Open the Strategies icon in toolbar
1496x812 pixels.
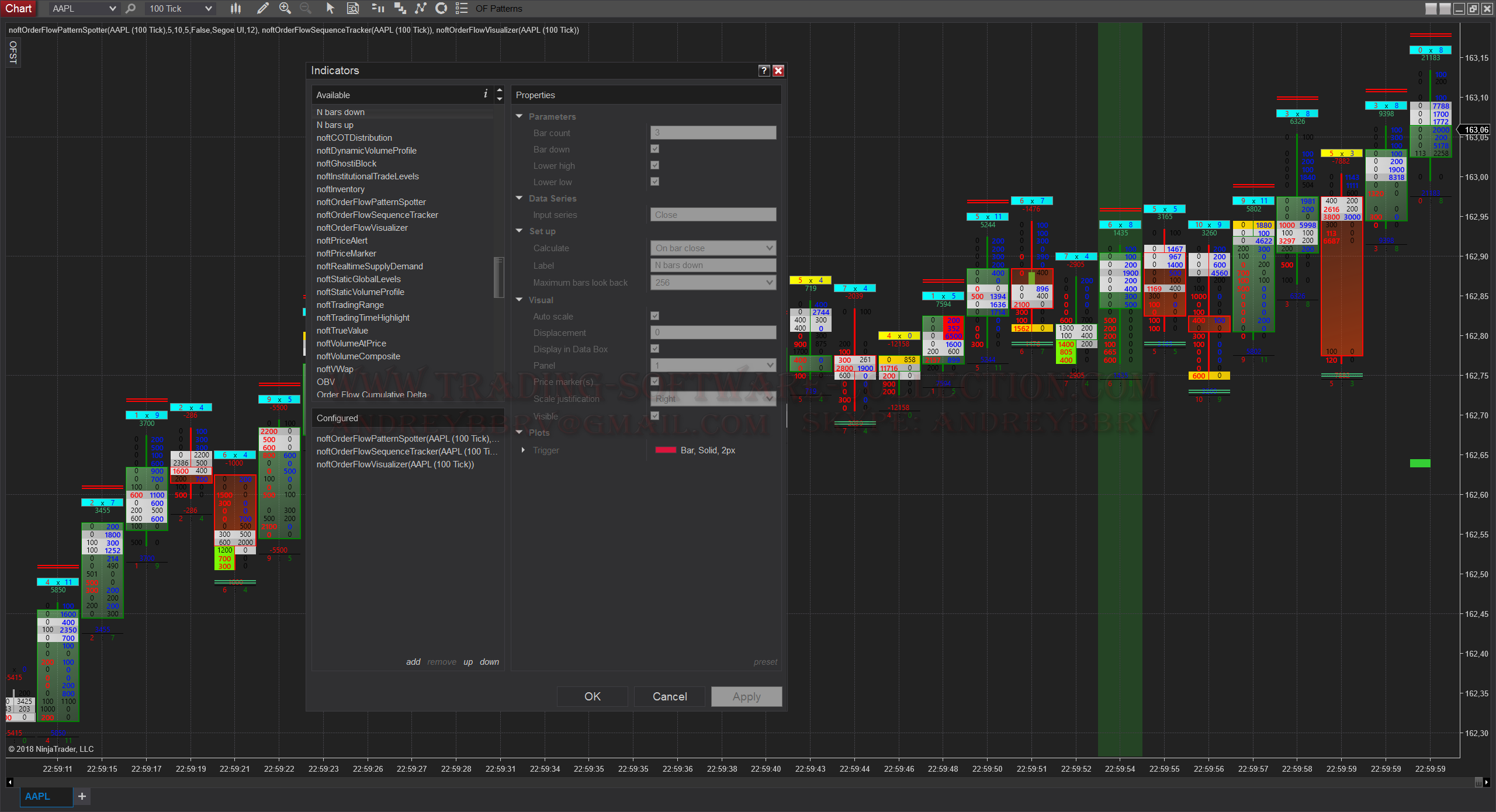442,8
